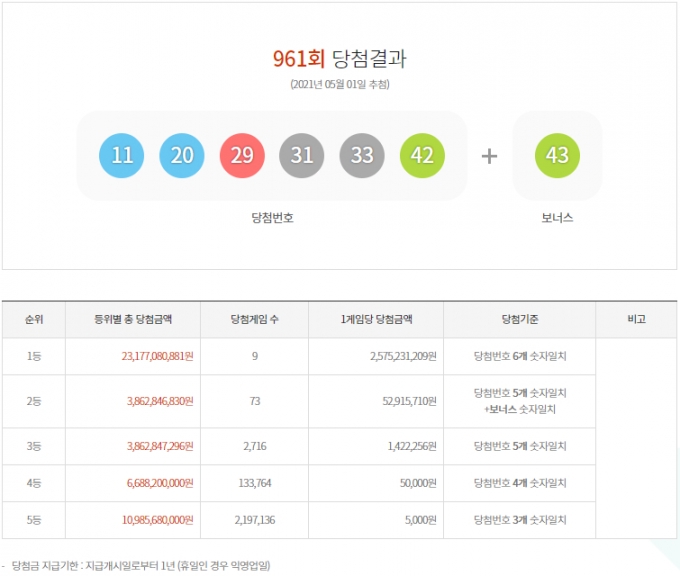Viewport: 680px width, 576px height.
Task: Click the blue lottery ball 20
Action: pyautogui.click(x=182, y=155)
